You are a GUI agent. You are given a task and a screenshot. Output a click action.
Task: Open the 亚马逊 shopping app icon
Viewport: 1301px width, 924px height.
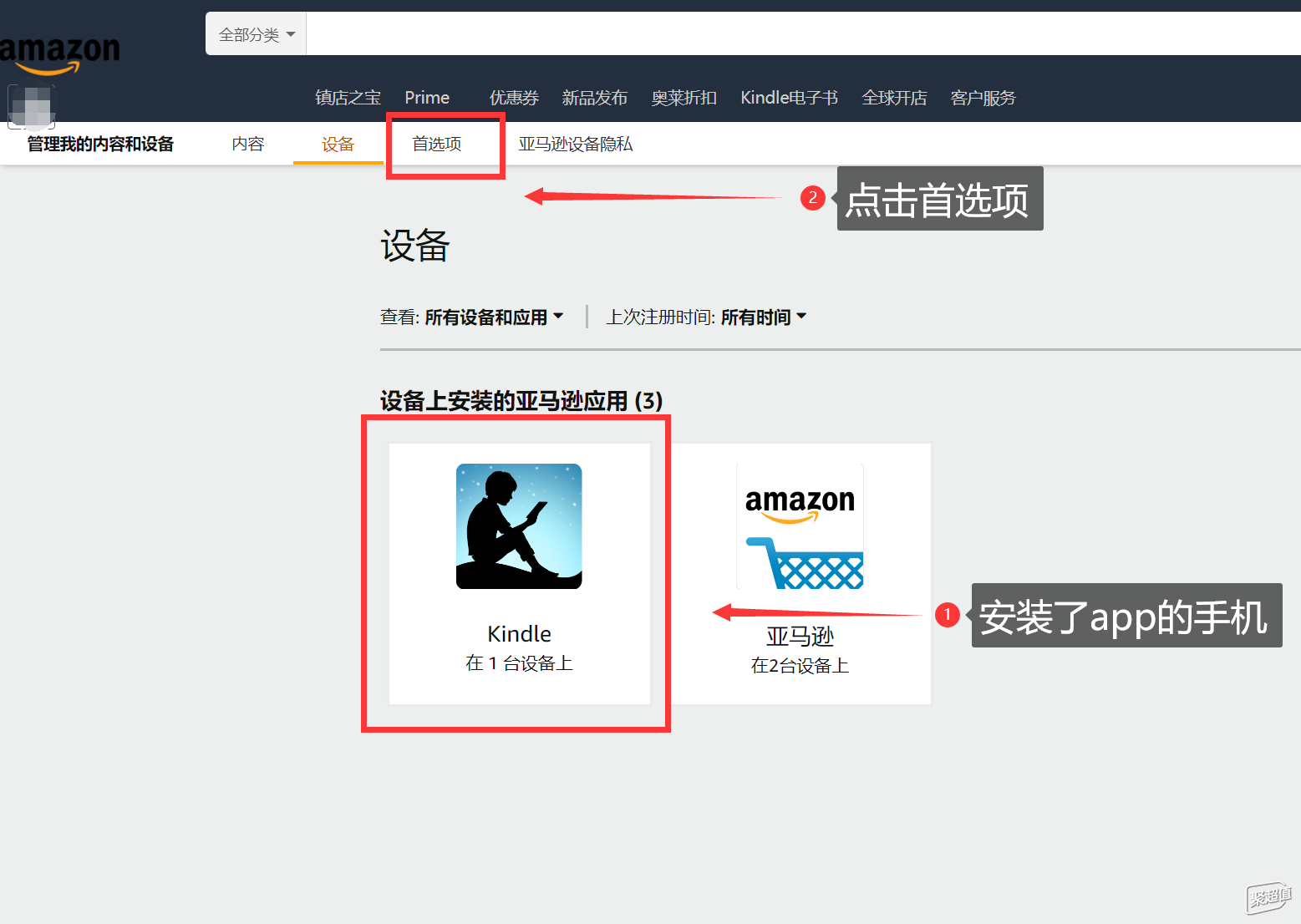(800, 526)
